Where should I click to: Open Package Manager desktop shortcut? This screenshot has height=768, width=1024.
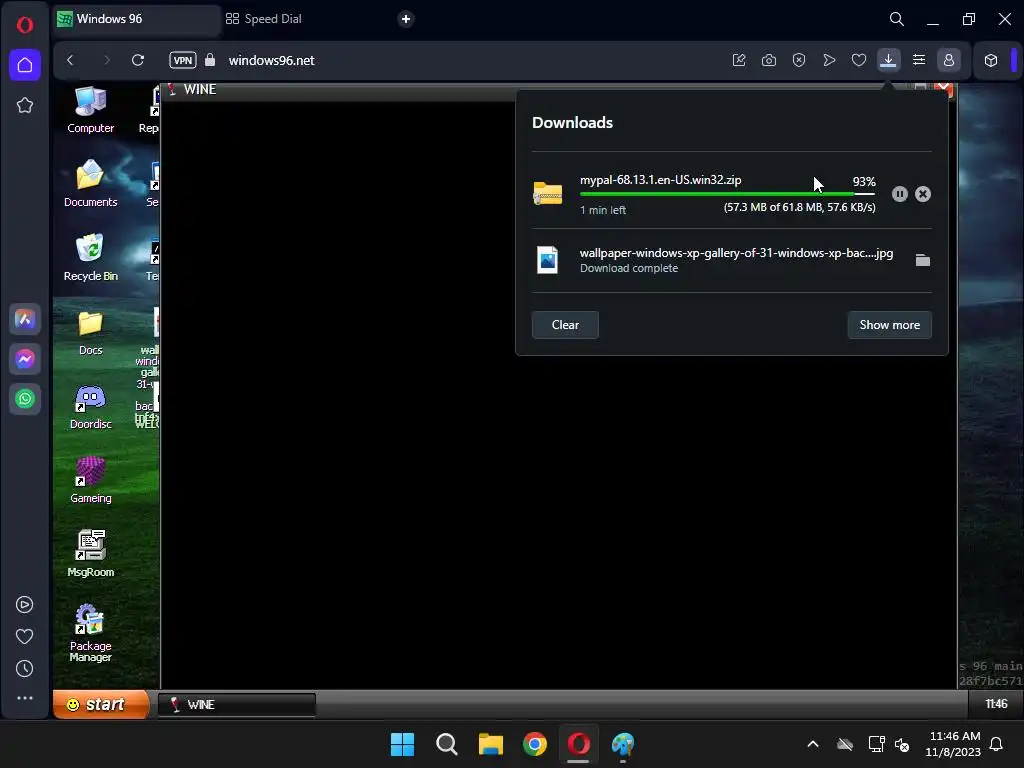click(90, 633)
